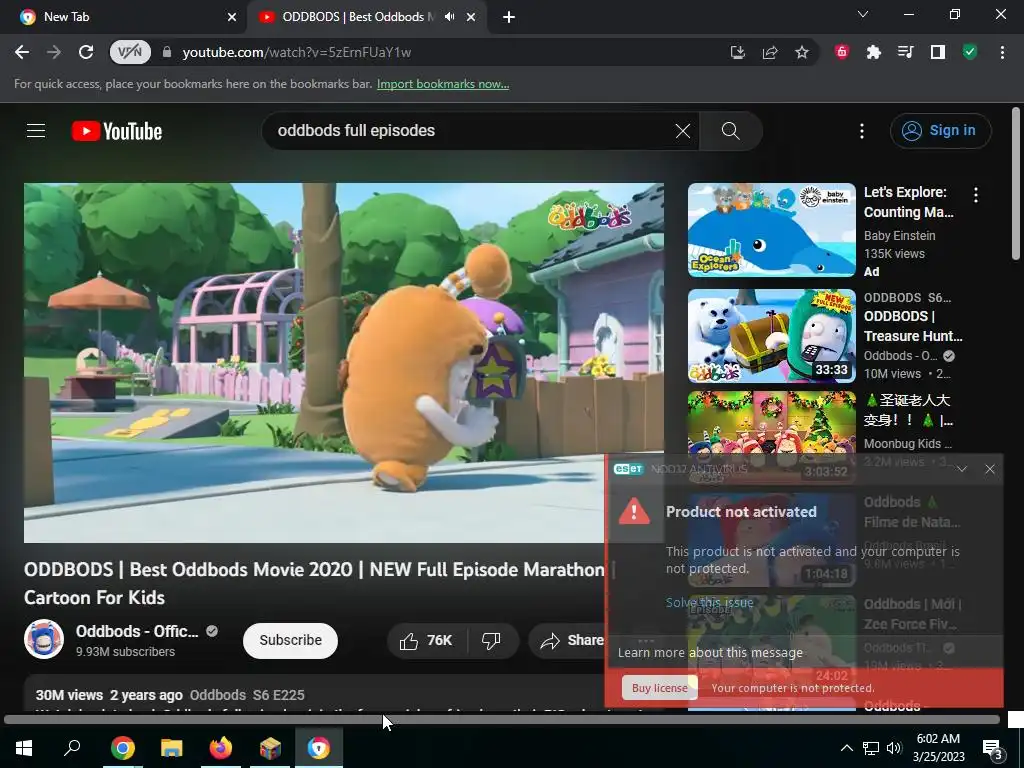Subscribe to the Oddbods channel
Image resolution: width=1024 pixels, height=768 pixels.
click(291, 641)
